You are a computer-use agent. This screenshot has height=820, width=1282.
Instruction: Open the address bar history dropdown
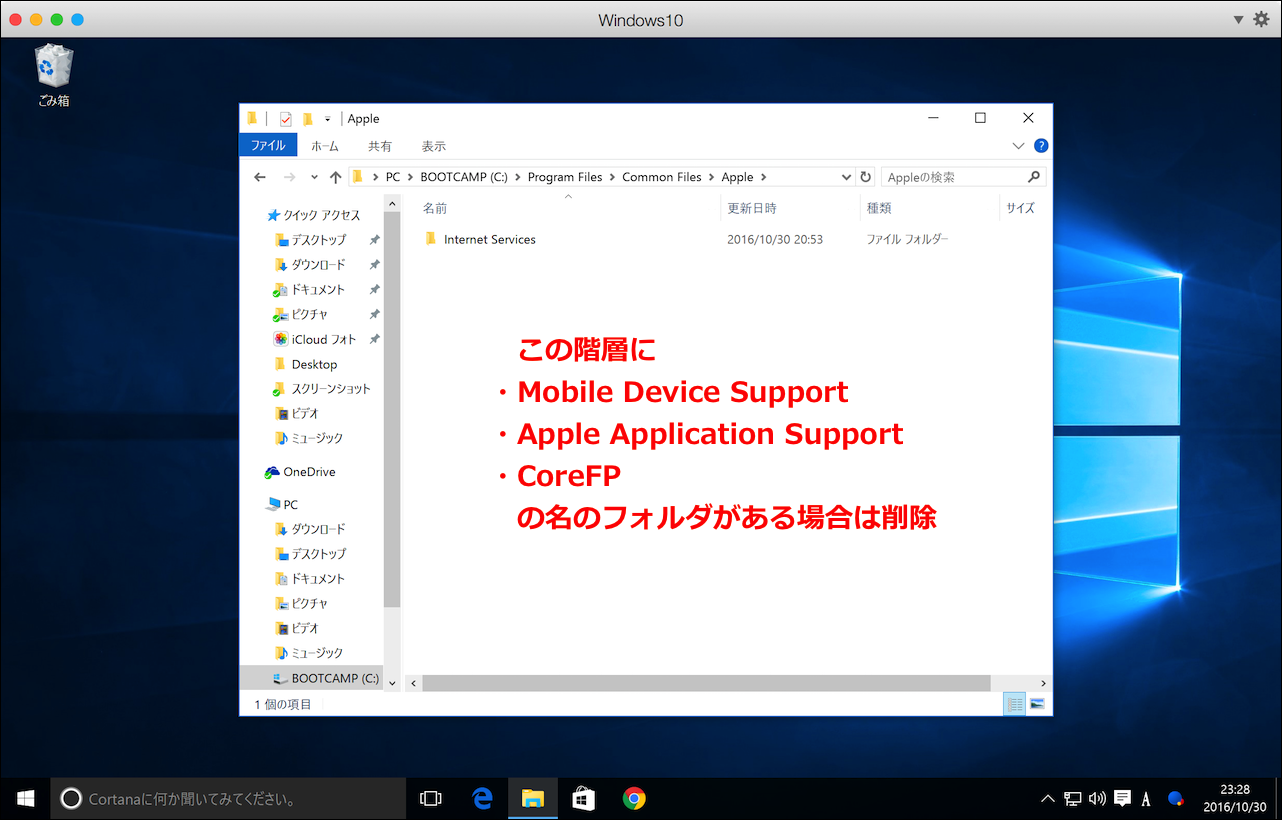tap(846, 177)
